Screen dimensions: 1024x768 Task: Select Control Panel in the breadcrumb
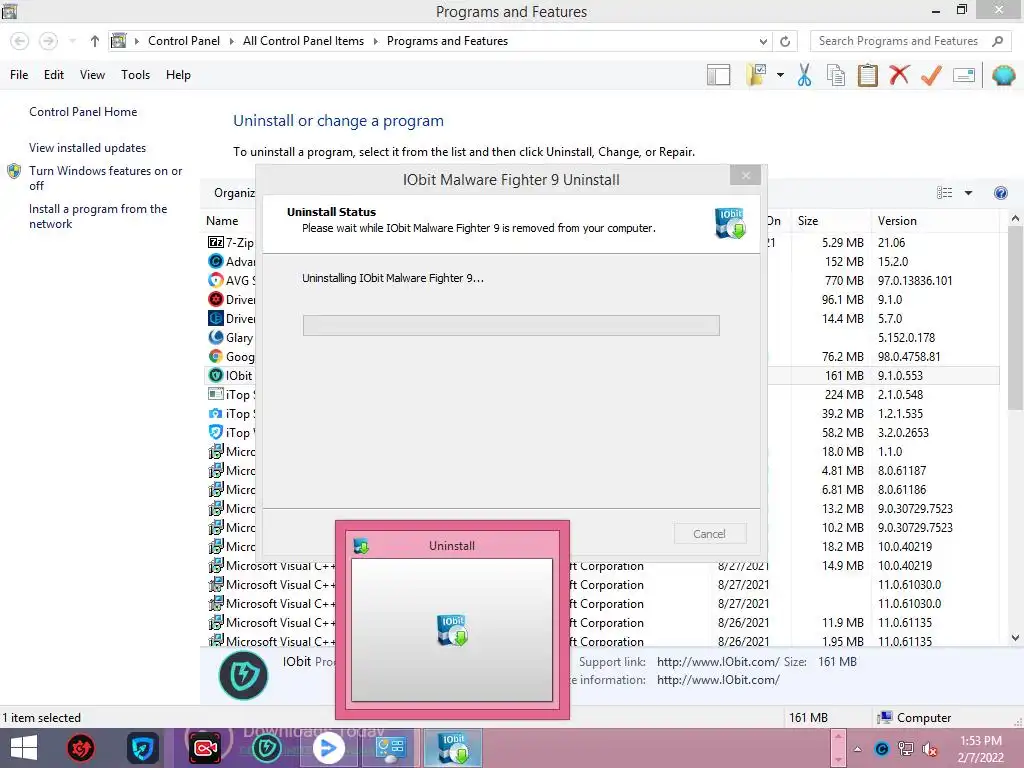click(184, 40)
